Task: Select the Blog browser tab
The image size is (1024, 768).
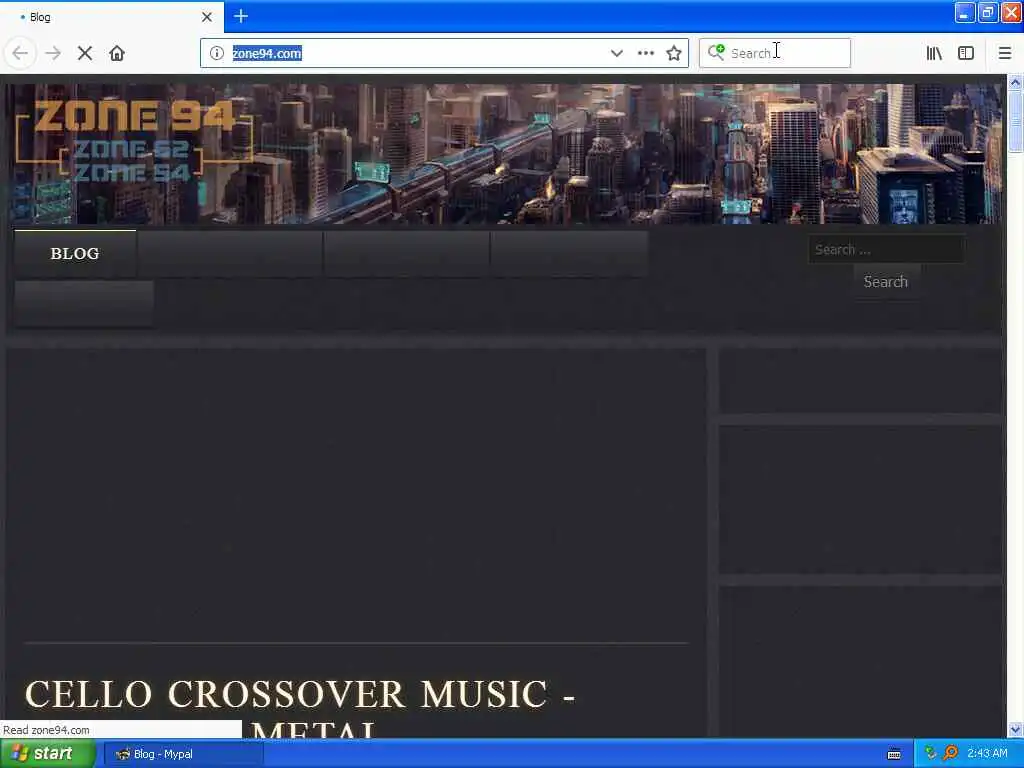Action: pos(112,17)
